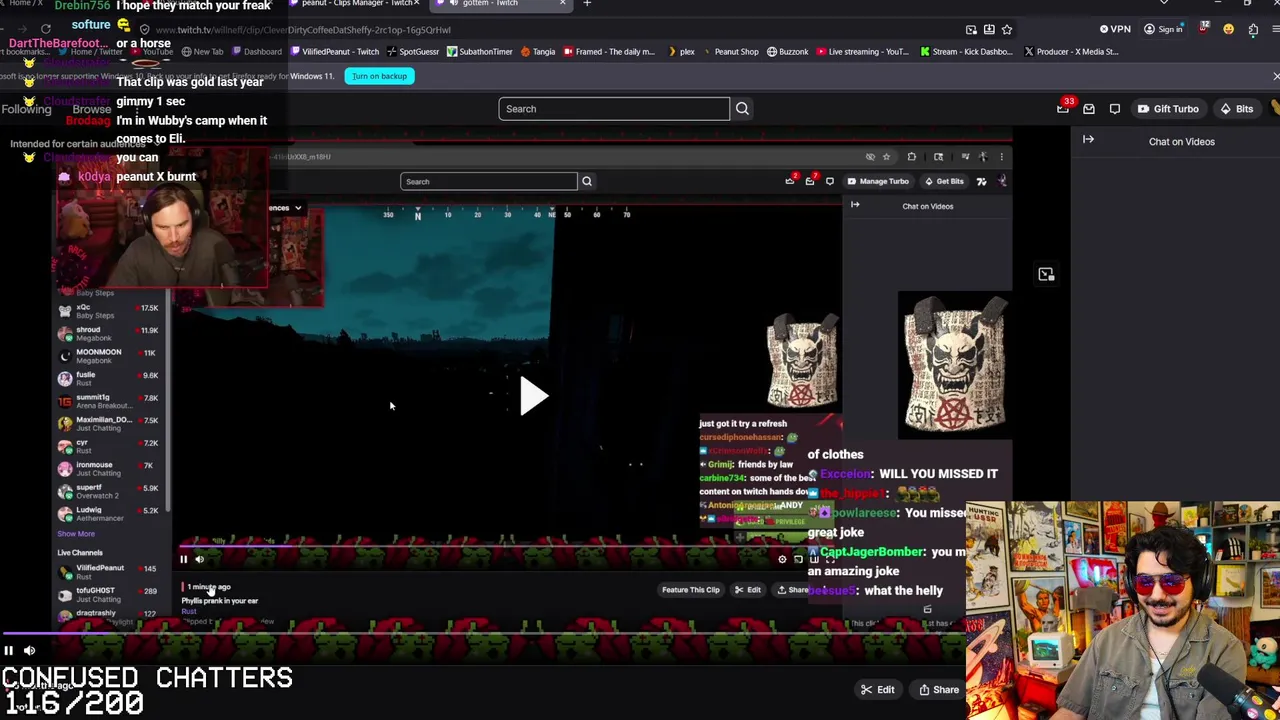Screen dimensions: 1280x720
Task: Click the Share button at the bottom right
Action: pos(939,689)
